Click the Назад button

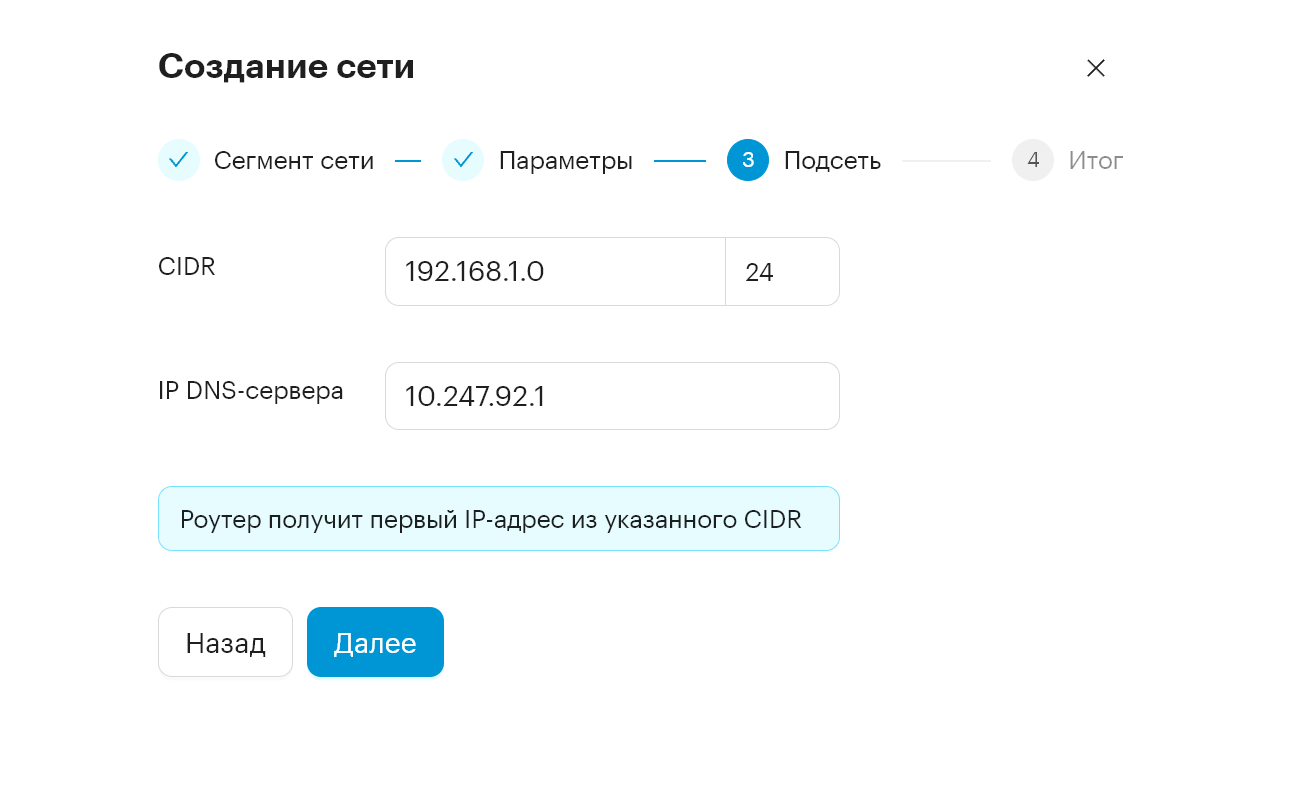point(225,642)
